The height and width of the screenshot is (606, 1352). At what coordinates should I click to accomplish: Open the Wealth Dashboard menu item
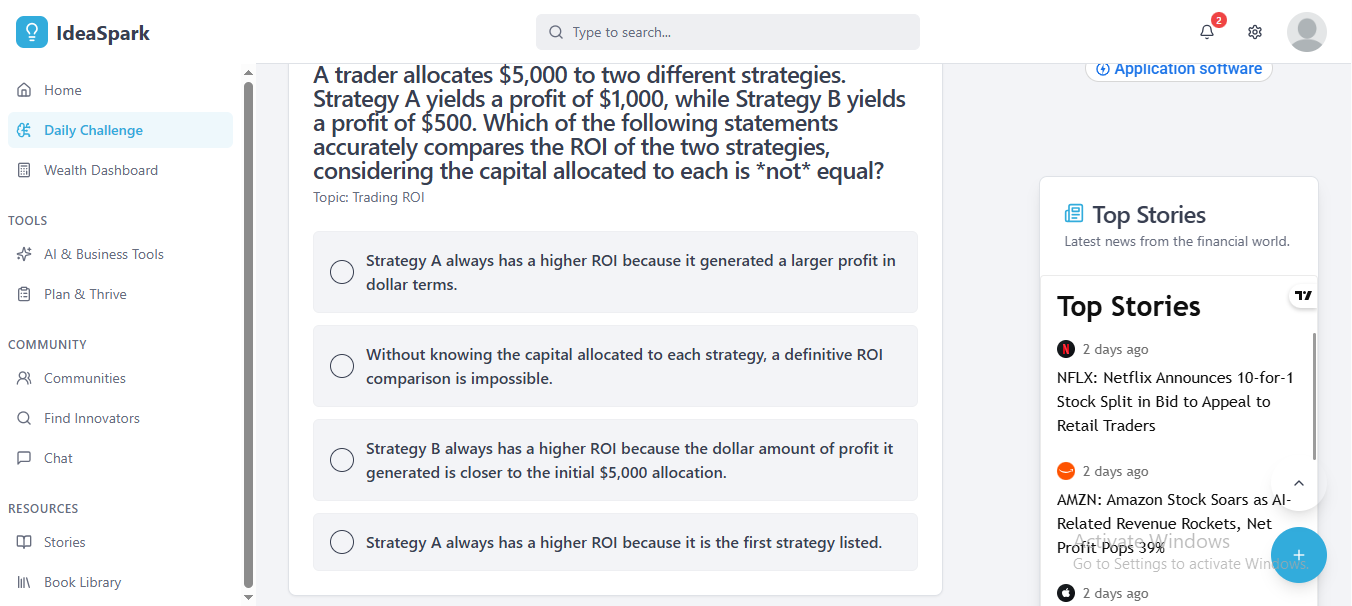point(100,170)
